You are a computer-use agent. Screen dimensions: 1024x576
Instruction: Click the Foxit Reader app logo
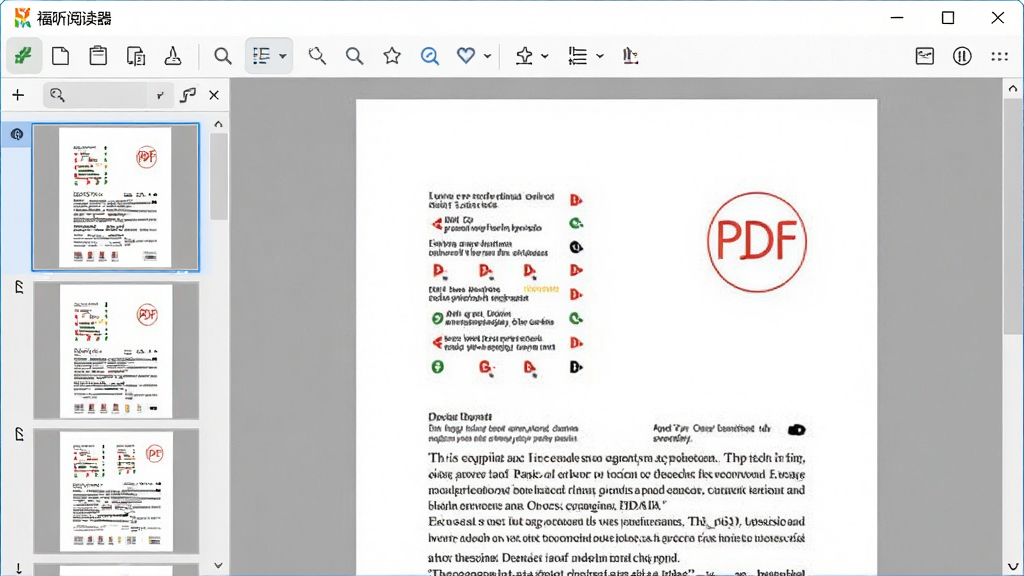tap(23, 18)
